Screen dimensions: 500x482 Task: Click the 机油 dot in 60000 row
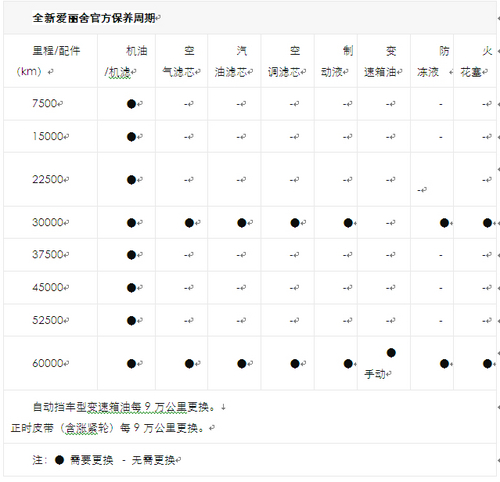[x=131, y=364]
